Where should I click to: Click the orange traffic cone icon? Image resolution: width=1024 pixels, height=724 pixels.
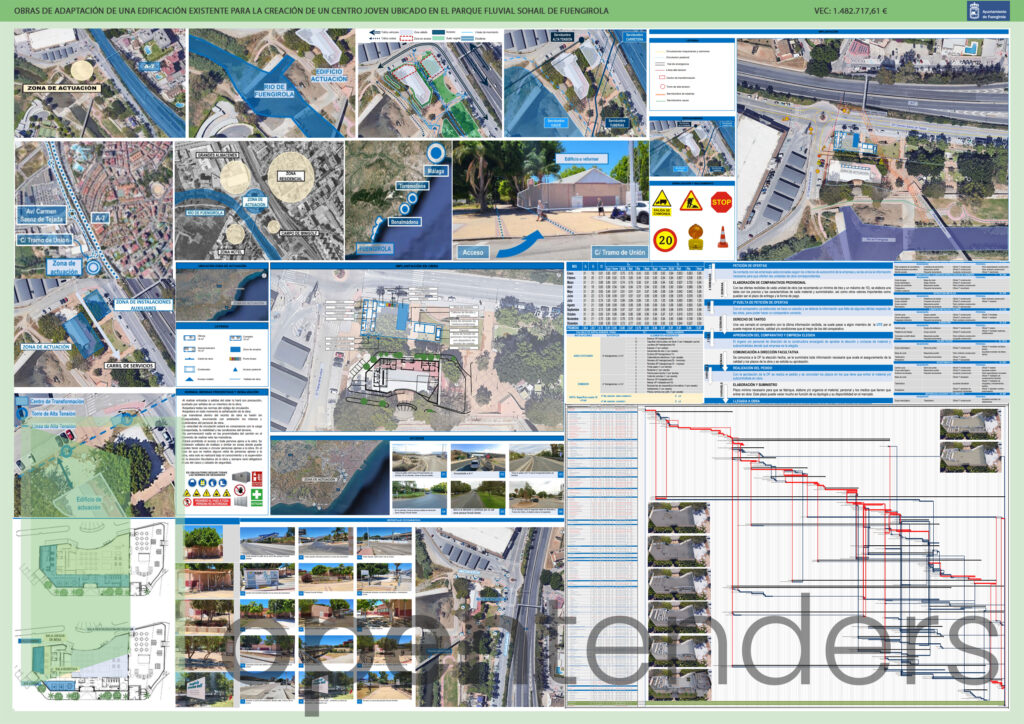(x=722, y=236)
